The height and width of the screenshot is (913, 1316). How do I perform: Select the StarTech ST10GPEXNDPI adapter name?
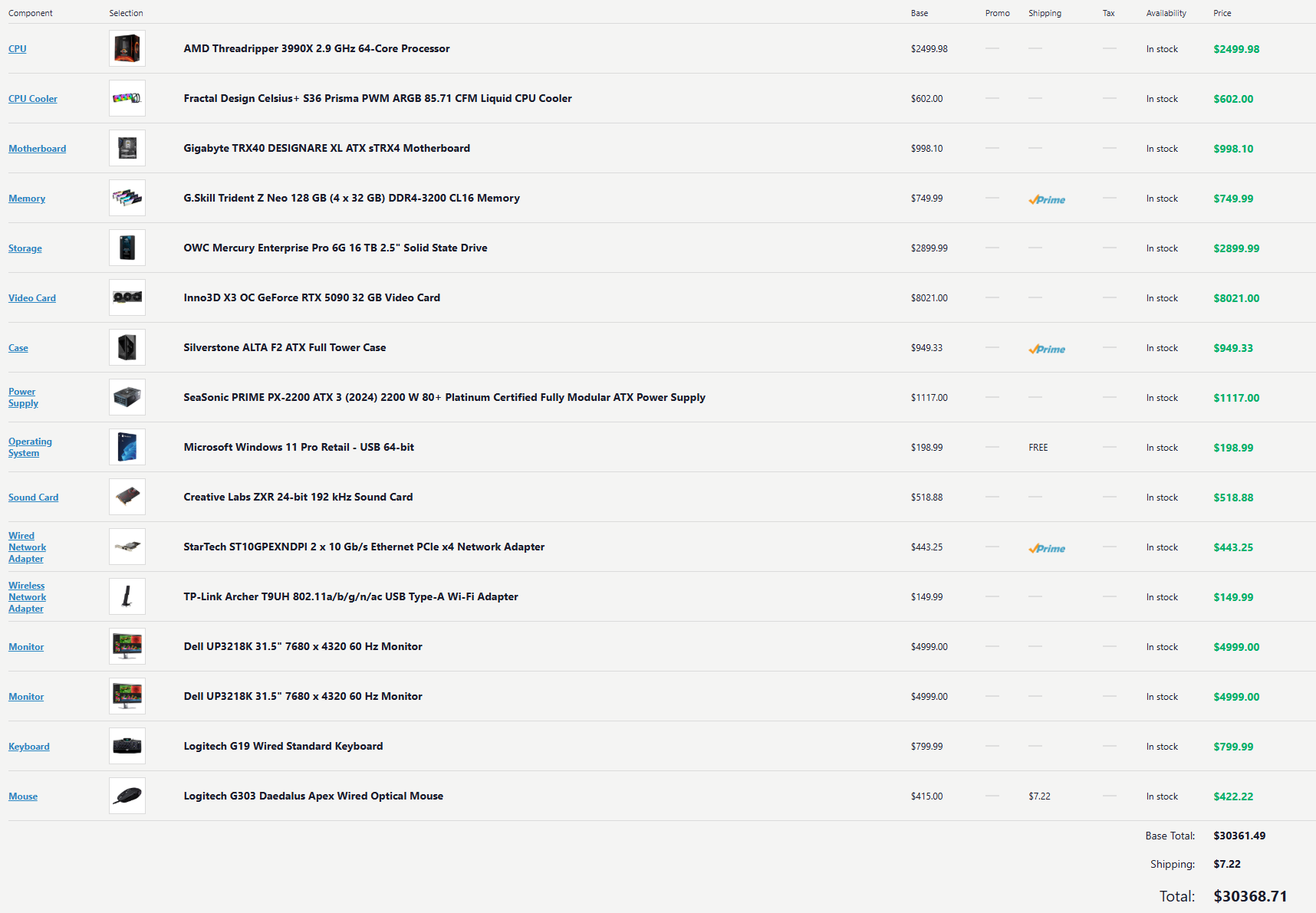pyautogui.click(x=364, y=547)
